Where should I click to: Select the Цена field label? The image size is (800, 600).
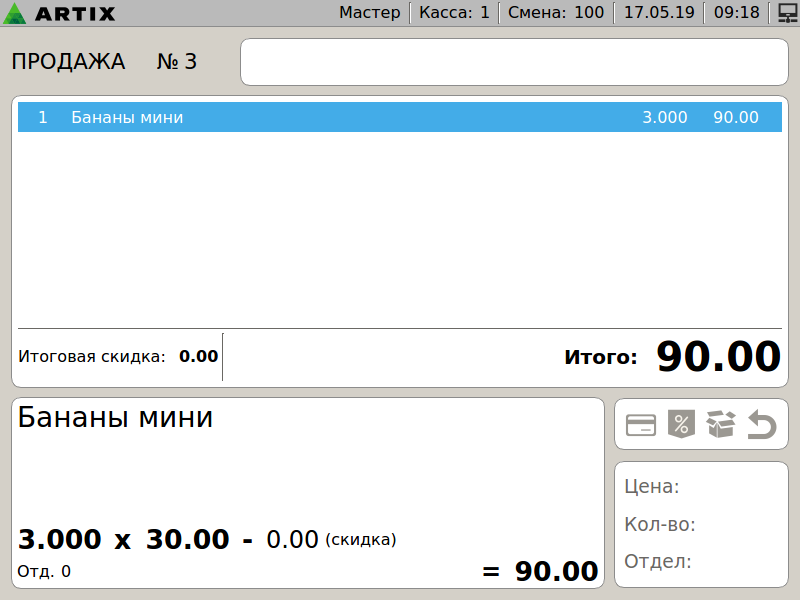[652, 486]
